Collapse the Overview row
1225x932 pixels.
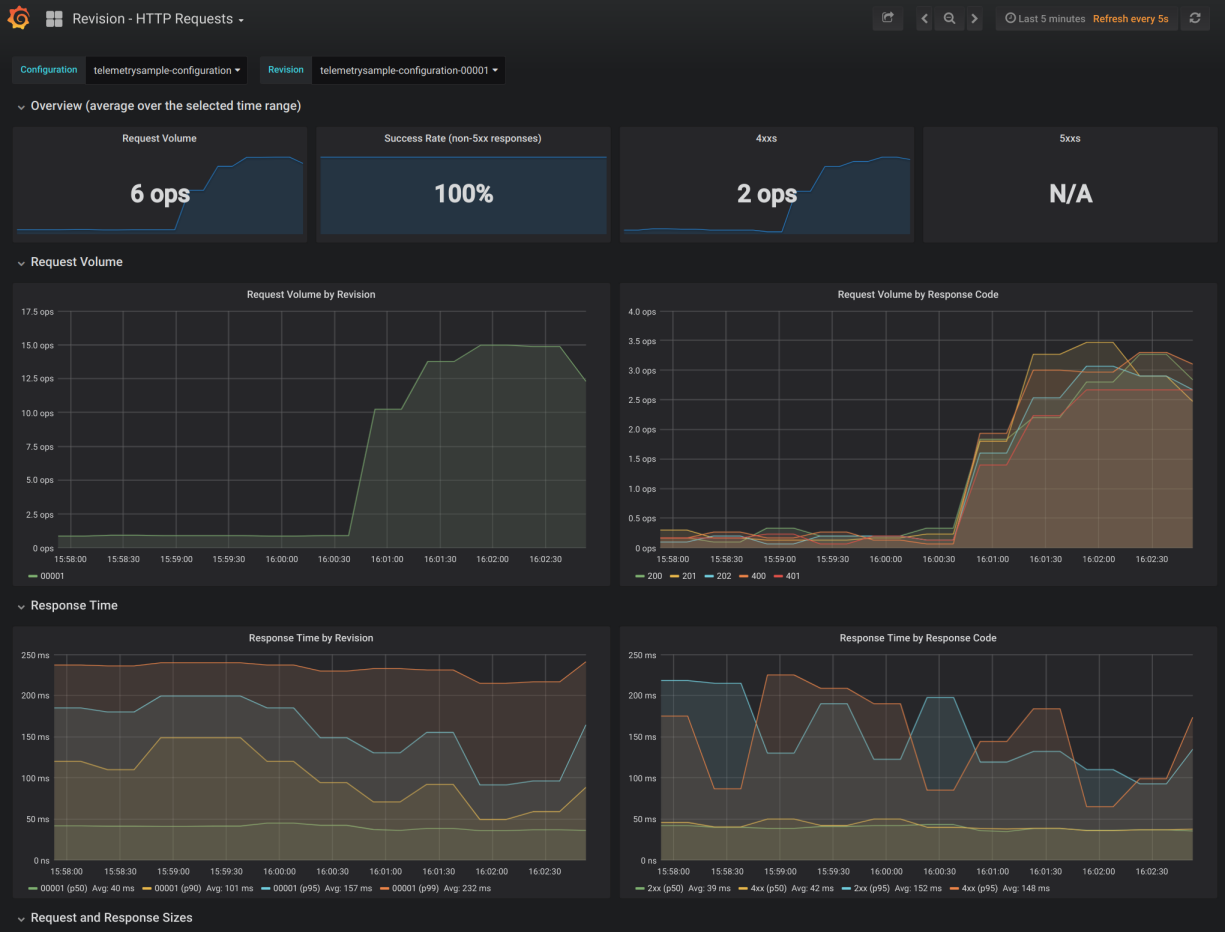(x=159, y=106)
